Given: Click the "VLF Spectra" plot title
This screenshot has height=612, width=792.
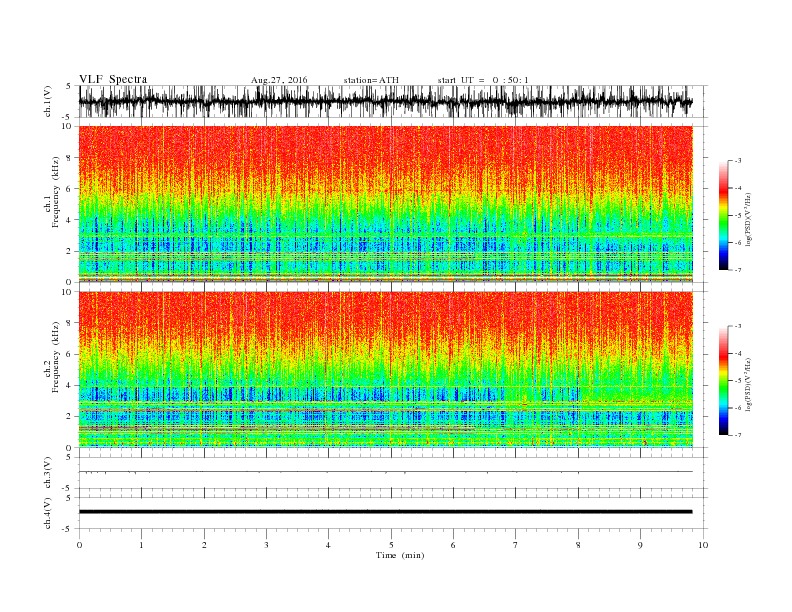Looking at the screenshot, I should (x=113, y=79).
